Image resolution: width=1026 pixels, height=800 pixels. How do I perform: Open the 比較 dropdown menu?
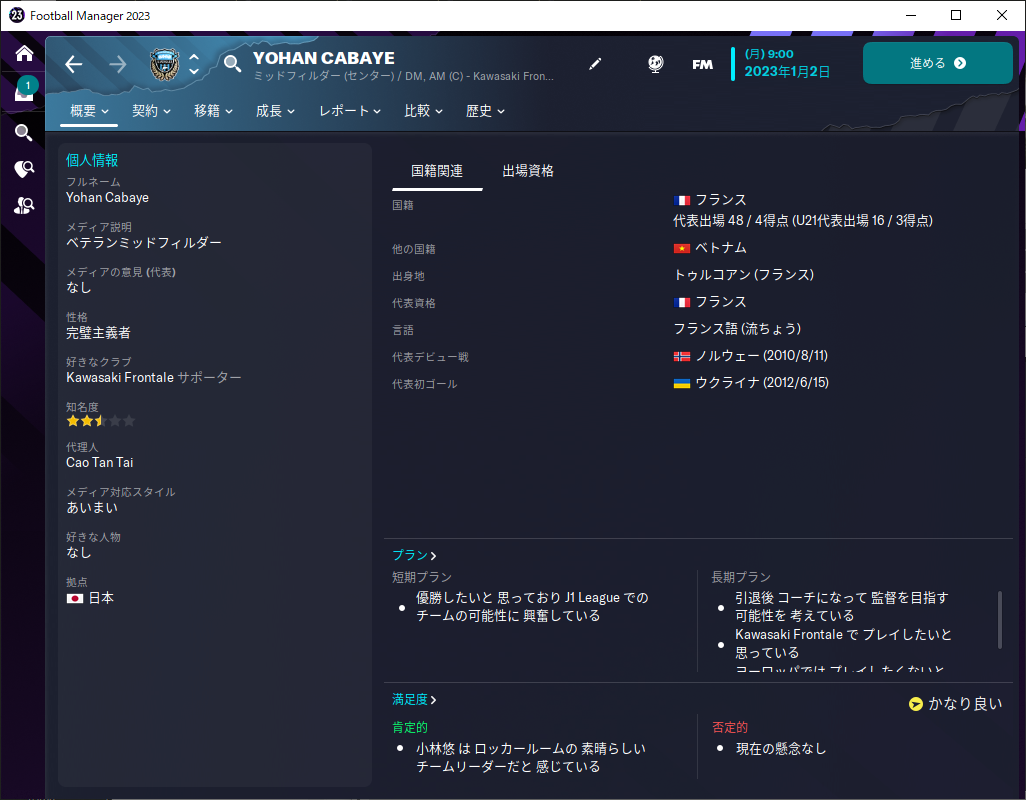pos(423,111)
